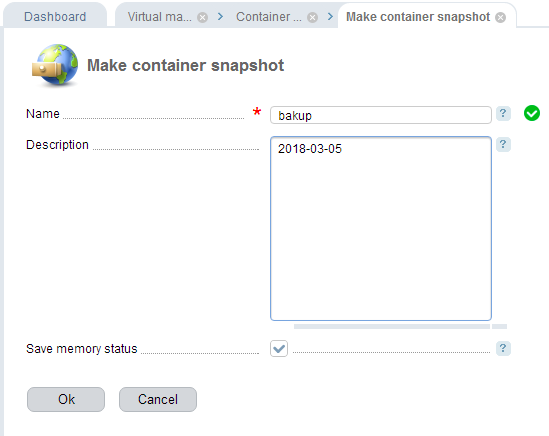Close the Virtual ma... tab
Image resolution: width=549 pixels, height=436 pixels.
202,17
